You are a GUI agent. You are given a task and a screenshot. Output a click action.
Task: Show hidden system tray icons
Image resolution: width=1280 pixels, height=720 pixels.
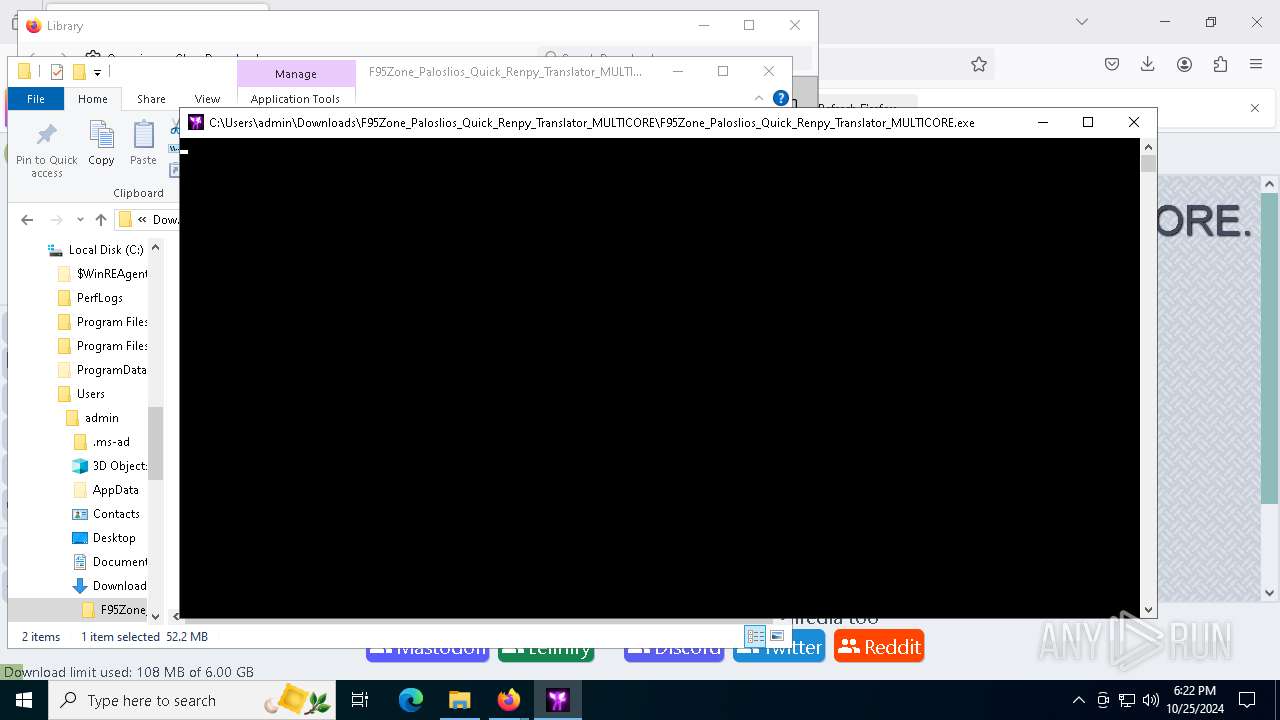click(1078, 700)
